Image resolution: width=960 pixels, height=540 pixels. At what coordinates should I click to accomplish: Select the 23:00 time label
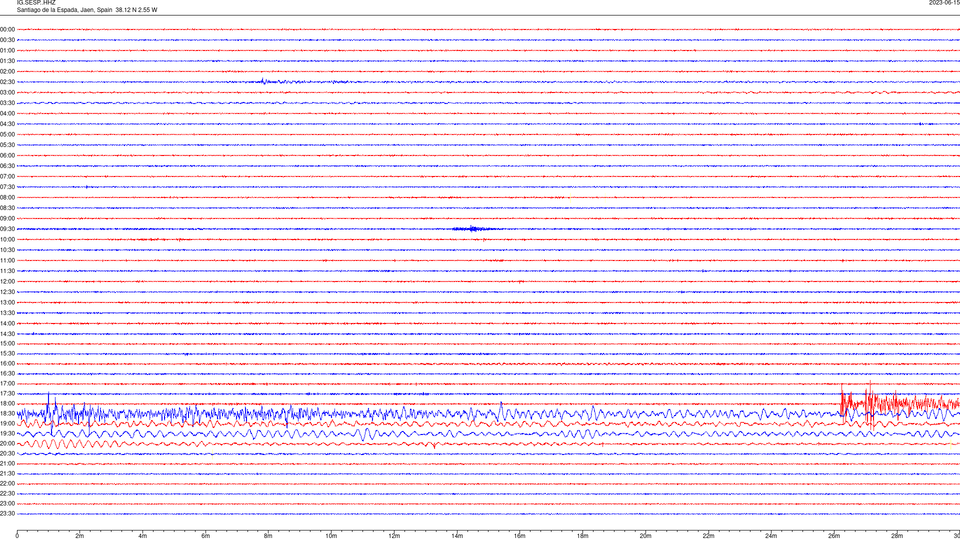7,504
